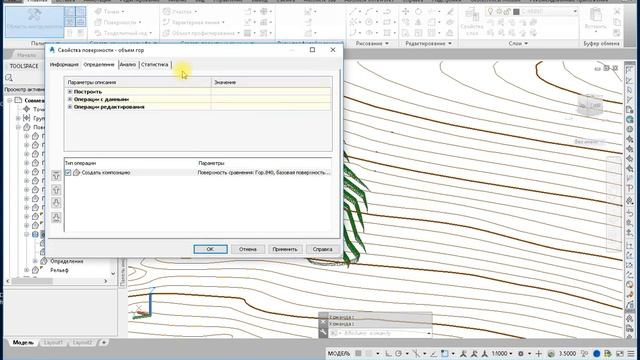640x360 pixels.
Task: Switch to the Анализ tab
Action: click(x=128, y=64)
